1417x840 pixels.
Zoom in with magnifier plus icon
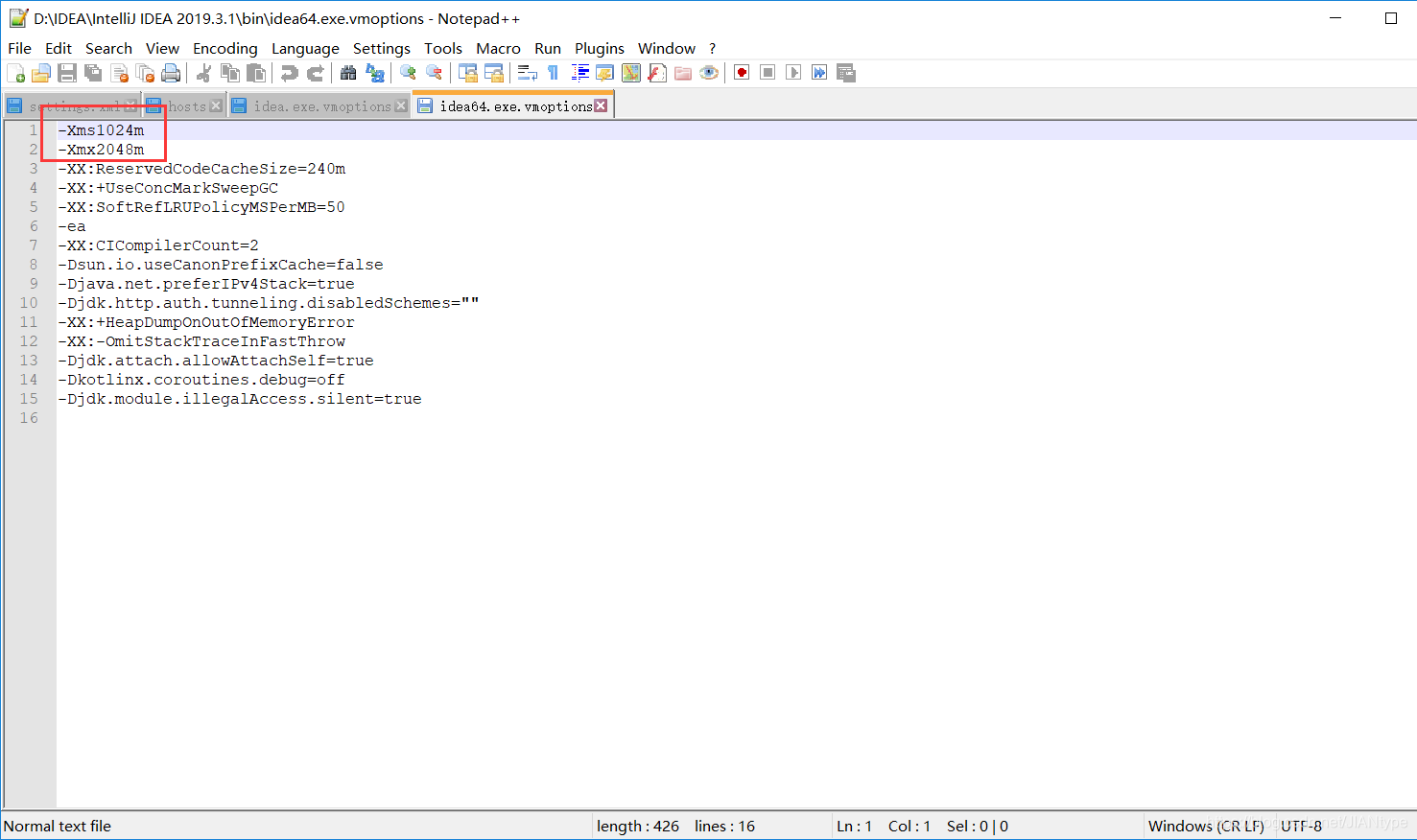point(408,73)
